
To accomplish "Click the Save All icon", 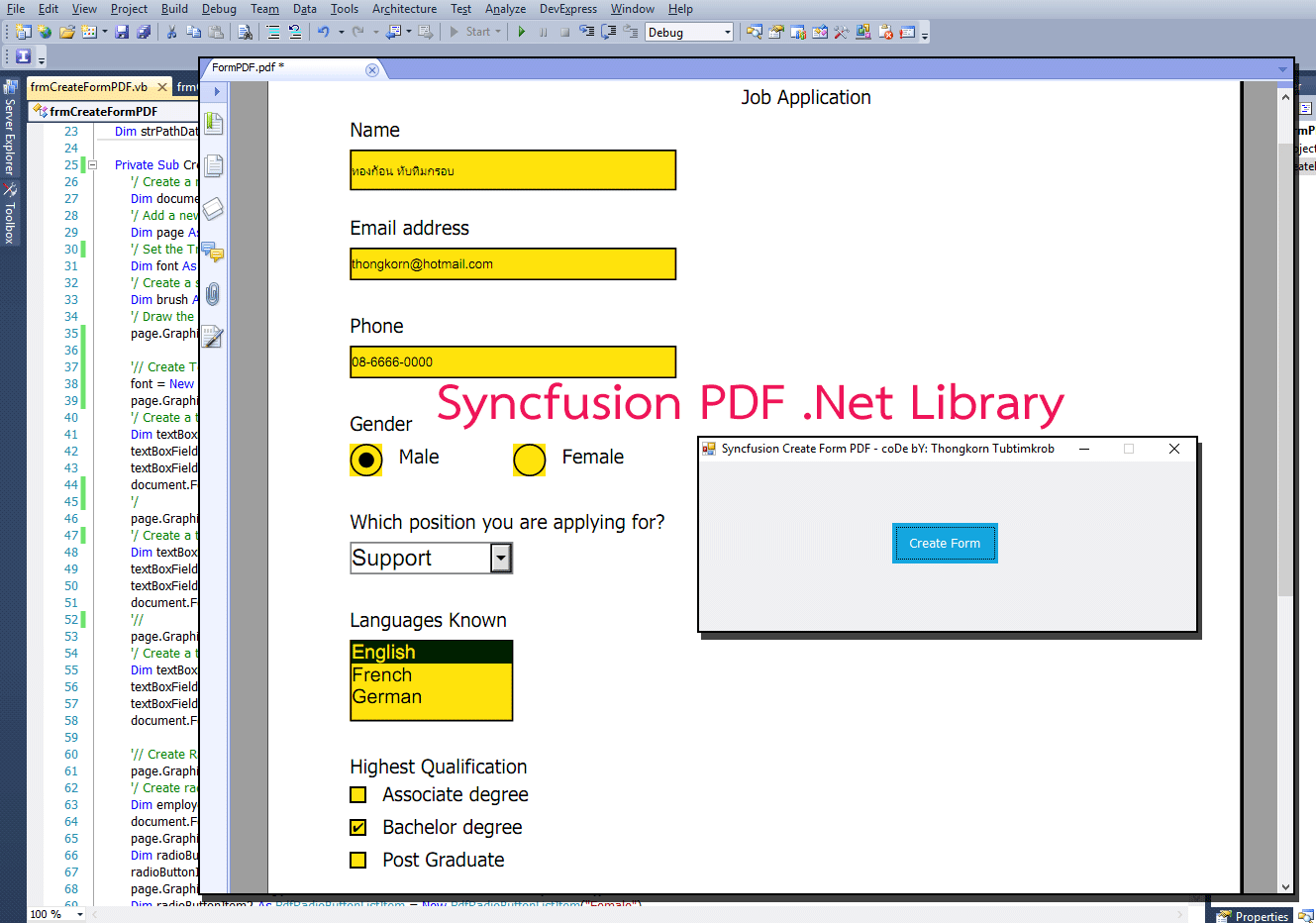I will pyautogui.click(x=144, y=32).
